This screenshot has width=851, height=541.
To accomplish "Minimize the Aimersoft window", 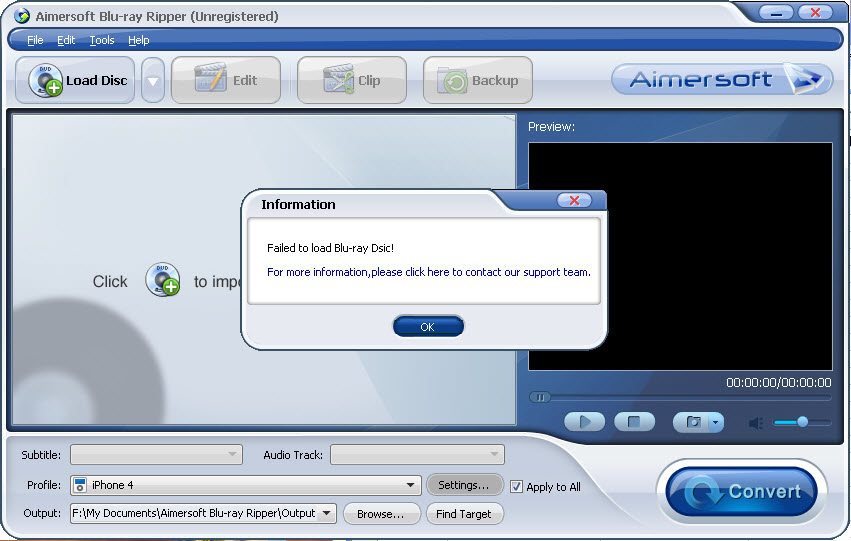I will click(776, 13).
